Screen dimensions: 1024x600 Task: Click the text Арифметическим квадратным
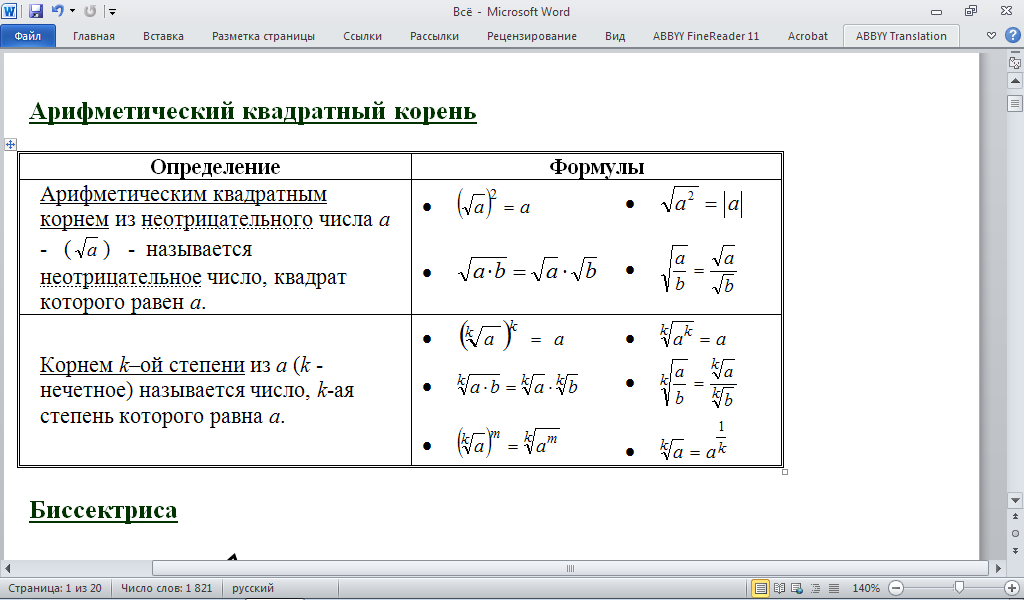[184, 194]
